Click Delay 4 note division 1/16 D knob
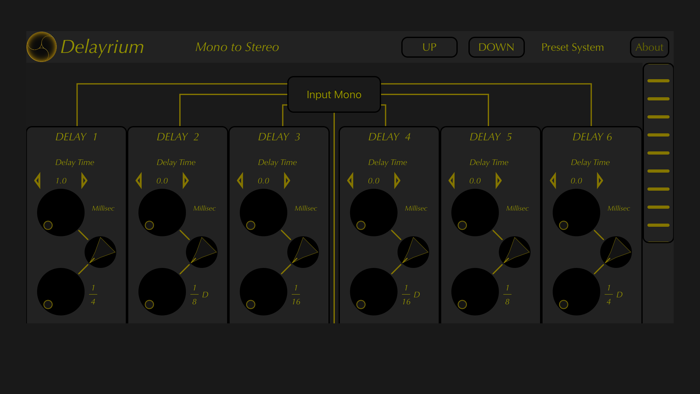 pos(374,291)
